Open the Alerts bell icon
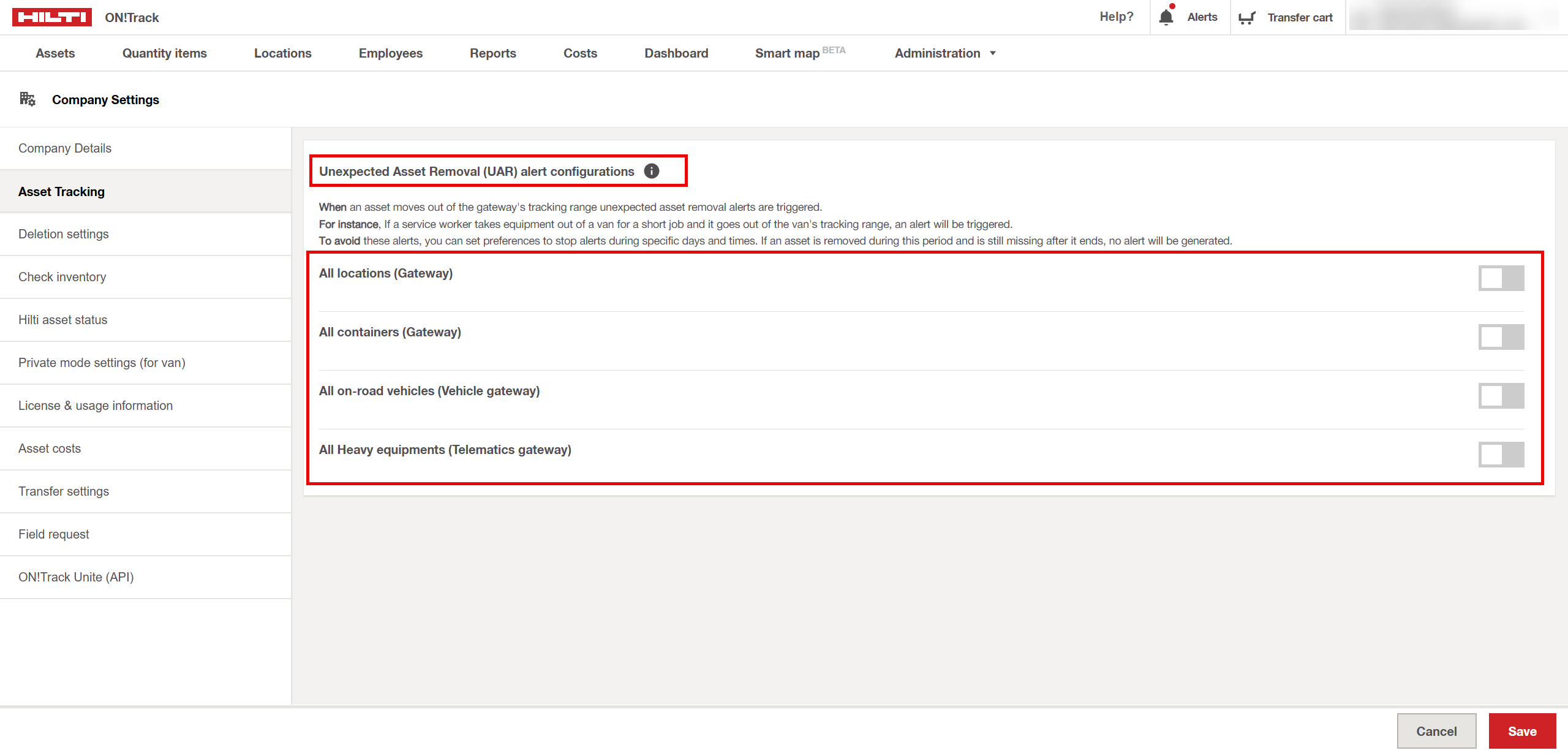 1166,17
